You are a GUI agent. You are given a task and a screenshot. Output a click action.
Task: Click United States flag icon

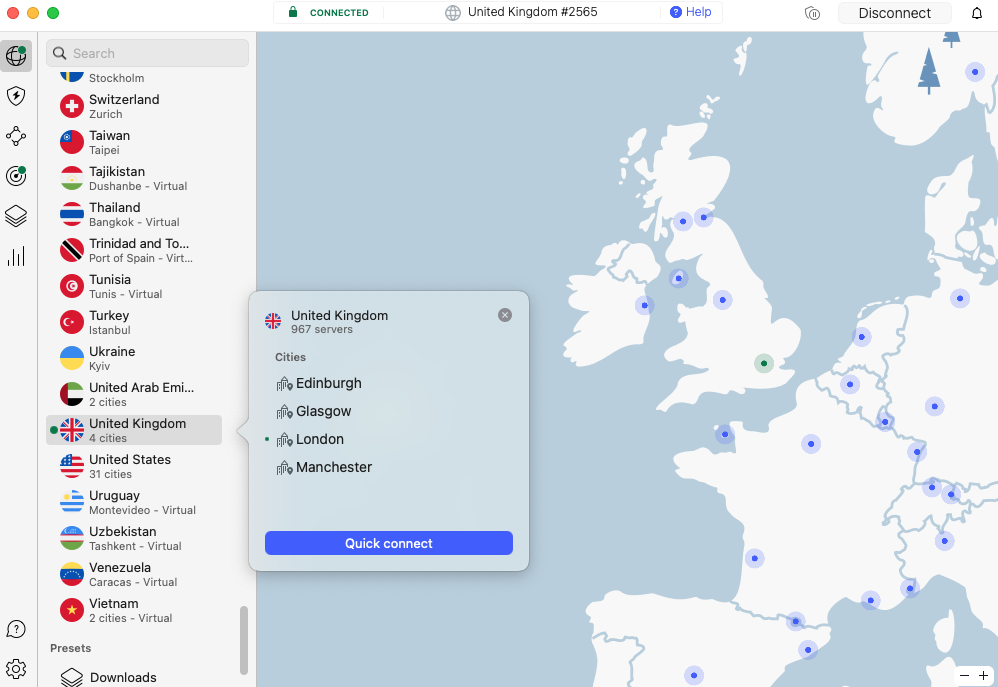72,466
